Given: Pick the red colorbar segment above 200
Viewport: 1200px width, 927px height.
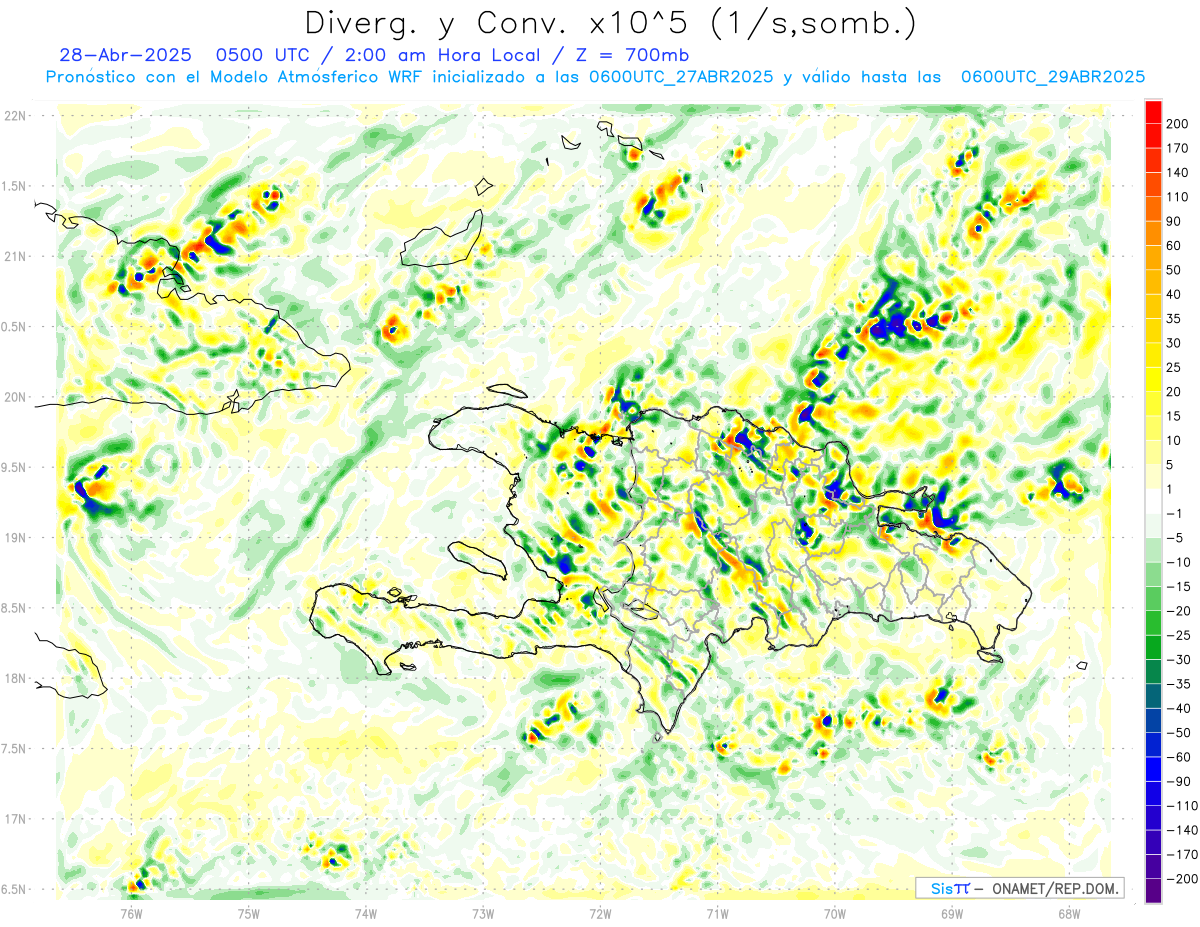Looking at the screenshot, I should click(1153, 112).
